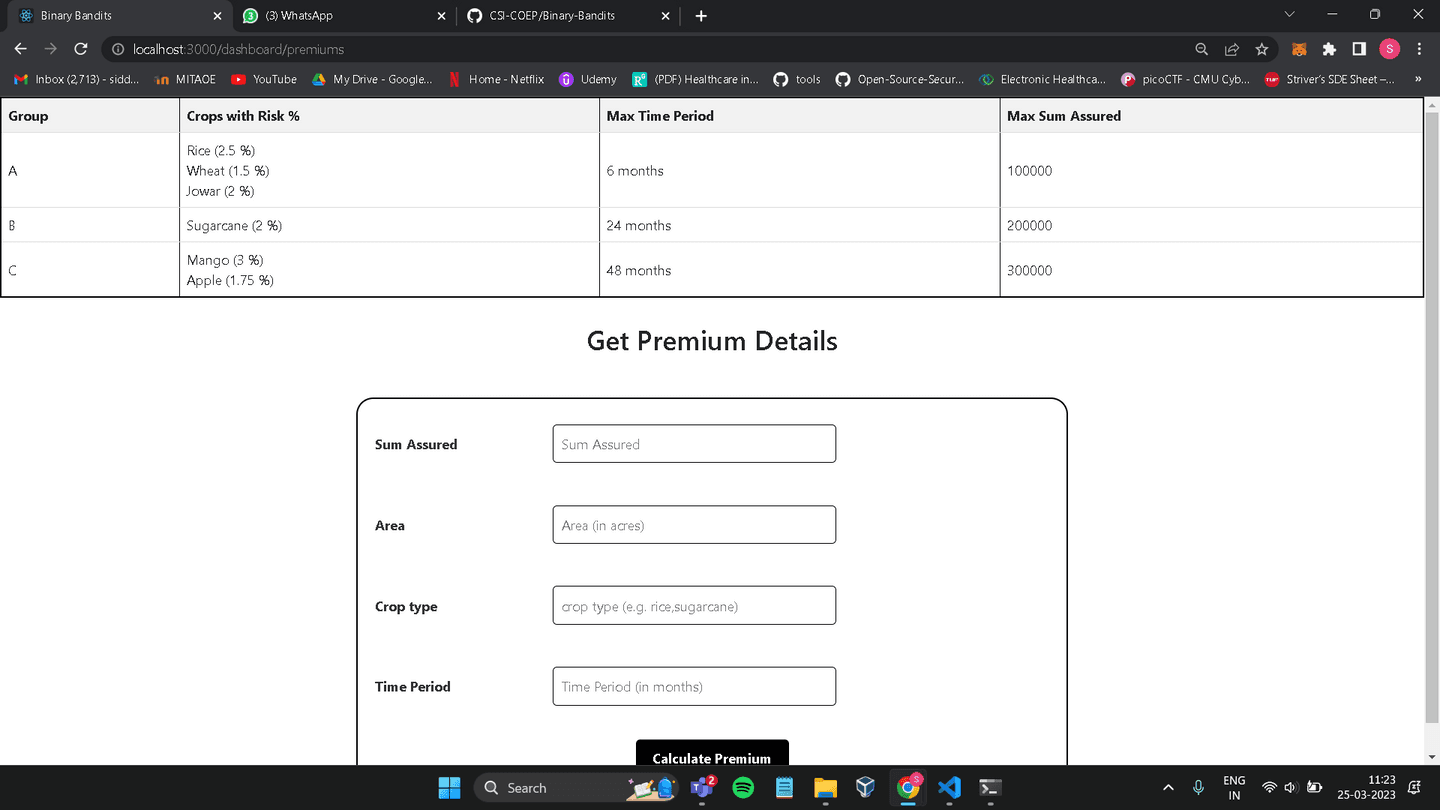Viewport: 1440px width, 810px height.
Task: Click the microphone tray icon
Action: pos(1198,788)
